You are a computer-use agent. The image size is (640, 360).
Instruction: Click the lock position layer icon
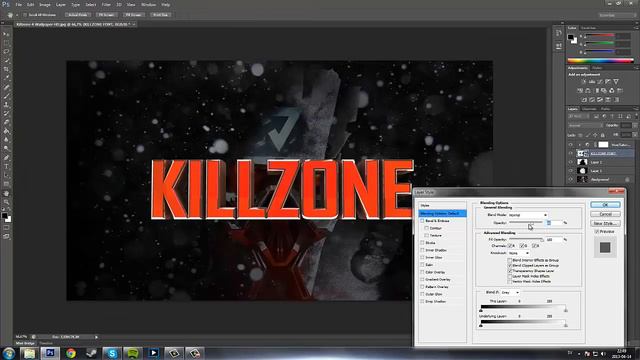(x=595, y=135)
